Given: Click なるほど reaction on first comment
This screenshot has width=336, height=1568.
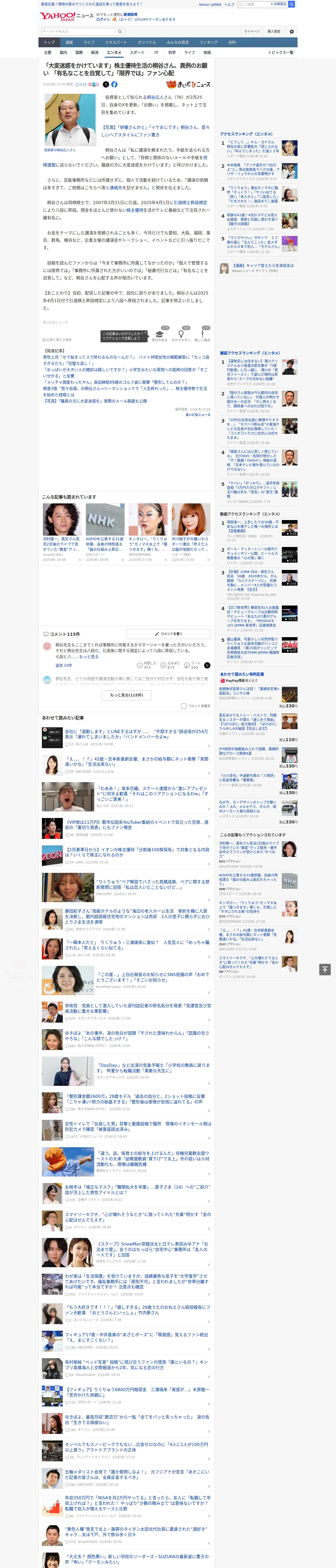Looking at the screenshot, I should (x=171, y=665).
